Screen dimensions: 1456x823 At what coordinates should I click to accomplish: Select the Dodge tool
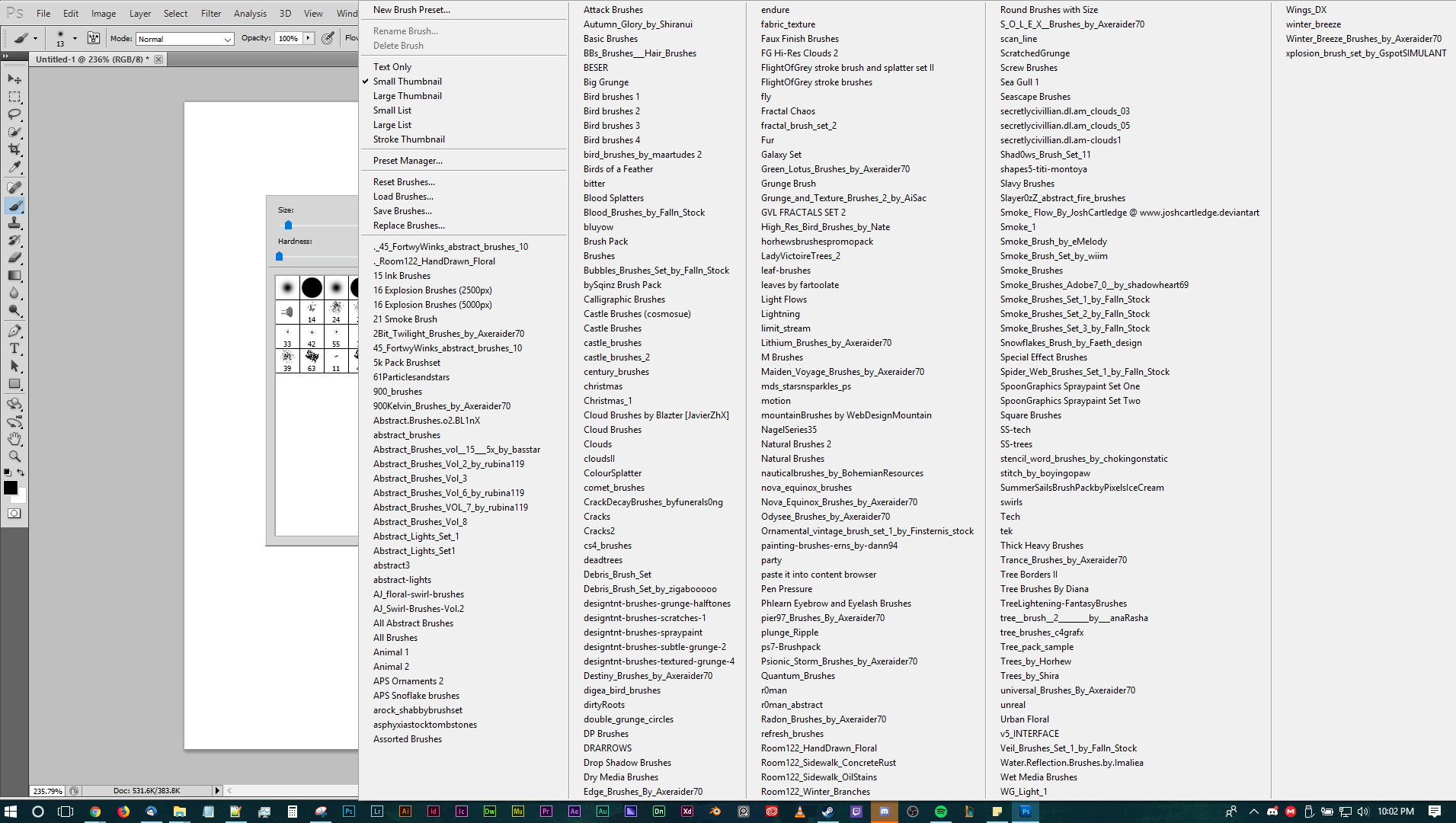point(14,310)
